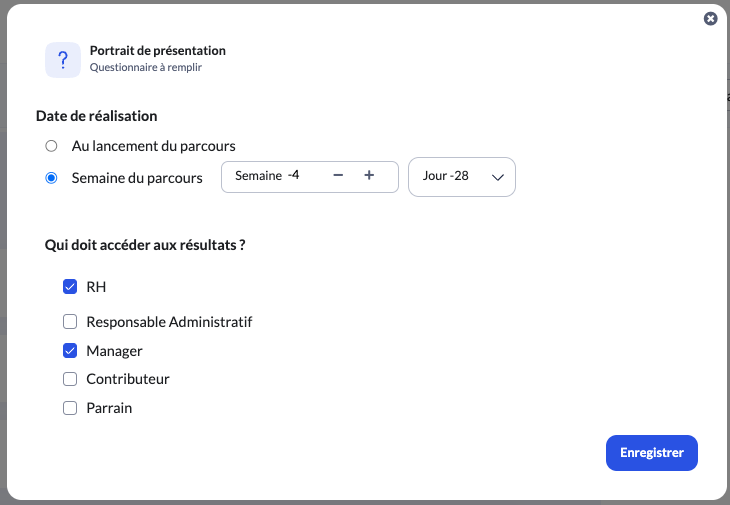This screenshot has height=505, width=730.
Task: Close the dialog with the X icon
Action: pos(710,19)
